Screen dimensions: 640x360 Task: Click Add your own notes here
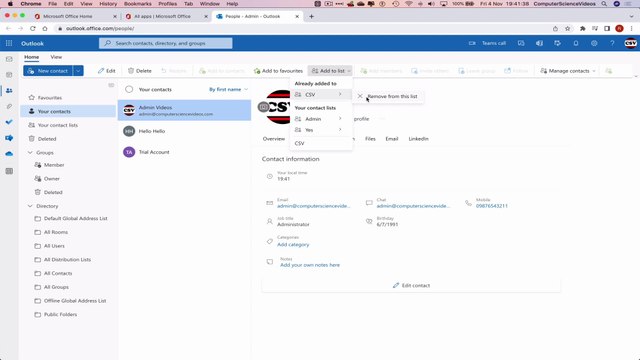(310, 265)
